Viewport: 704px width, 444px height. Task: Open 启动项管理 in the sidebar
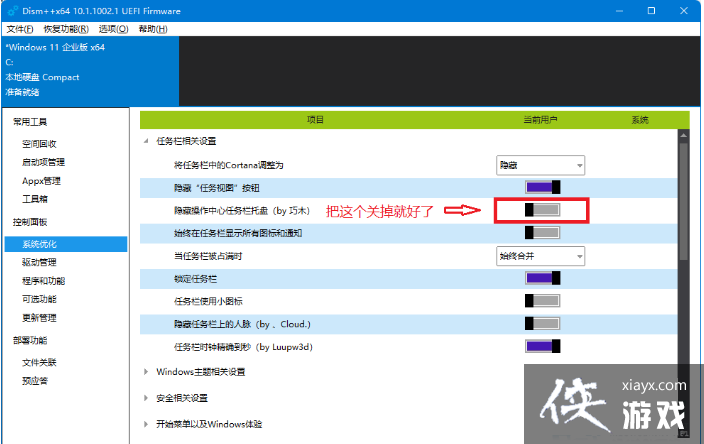point(44,162)
